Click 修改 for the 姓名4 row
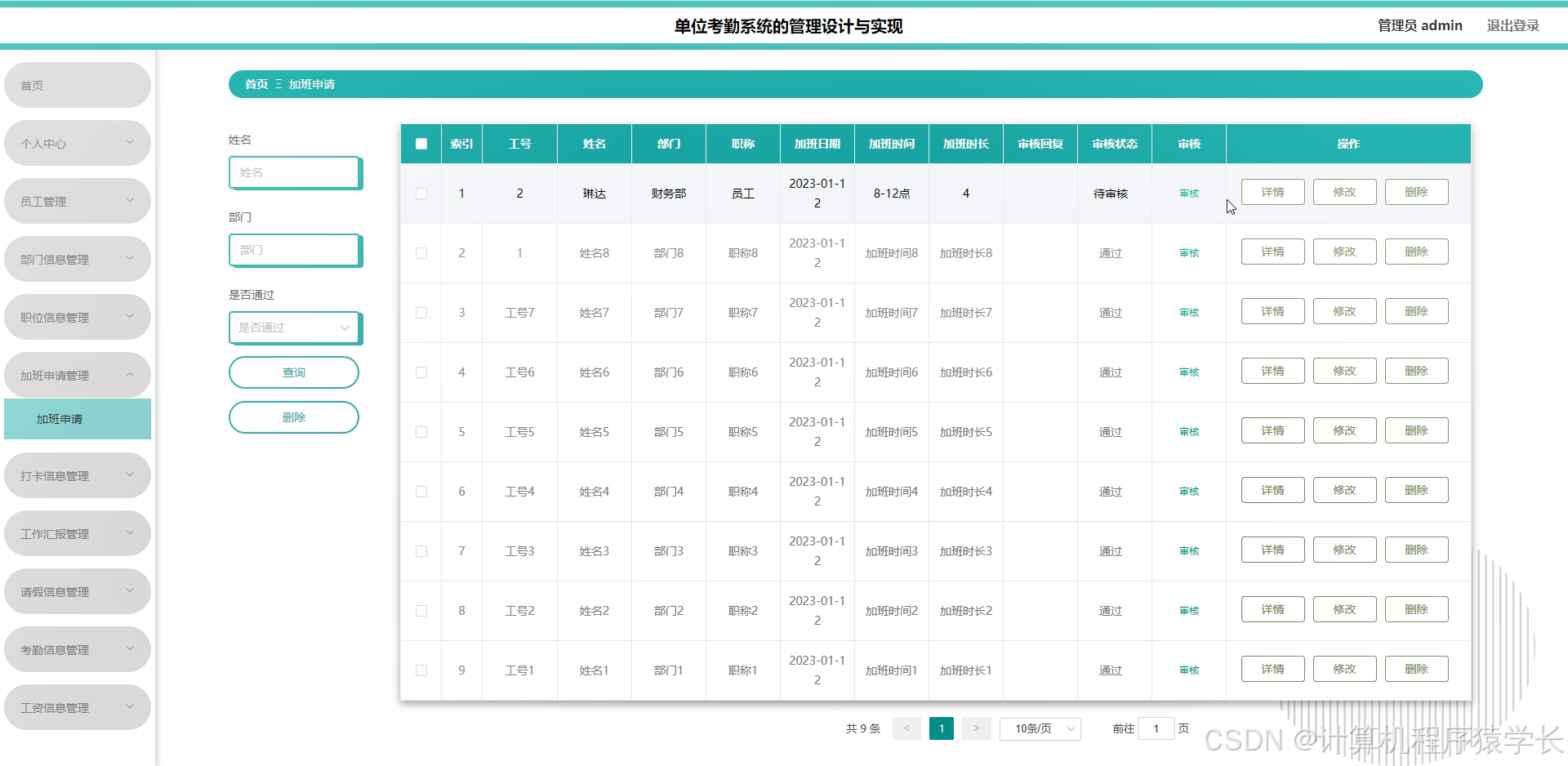This screenshot has width=1568, height=766. [x=1344, y=490]
